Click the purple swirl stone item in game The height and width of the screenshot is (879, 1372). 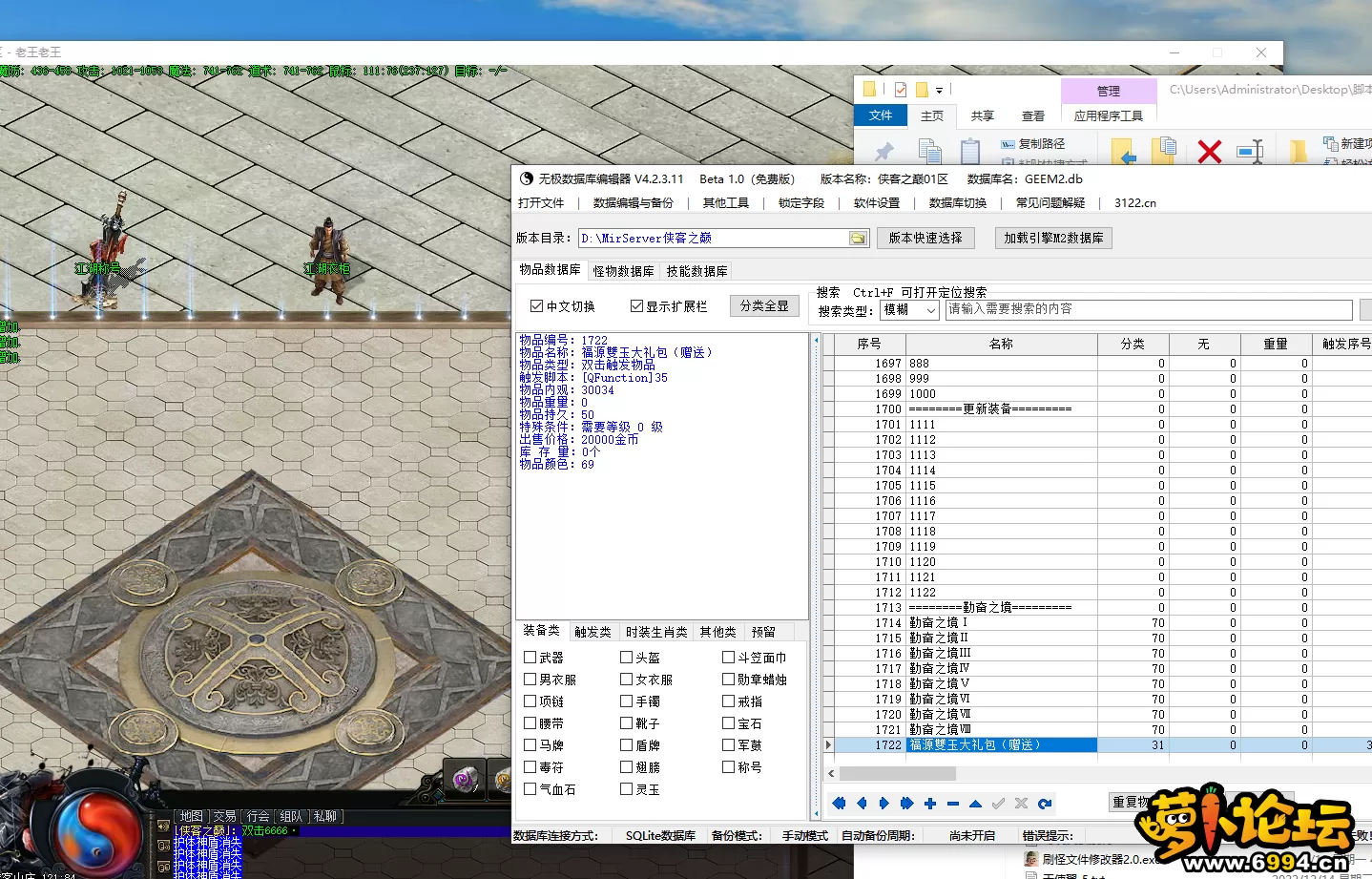[465, 780]
